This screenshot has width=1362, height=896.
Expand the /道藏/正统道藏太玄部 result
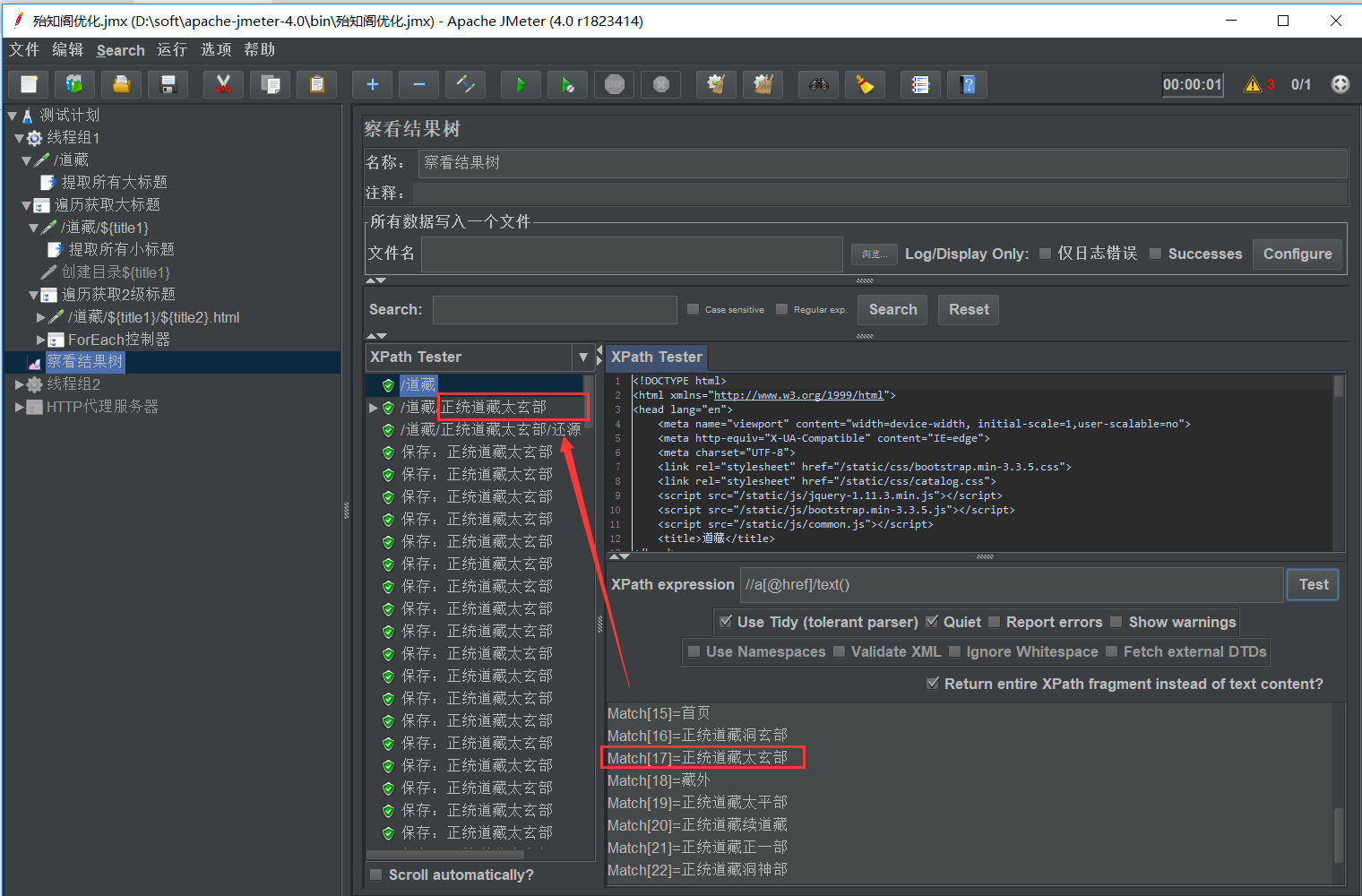374,408
